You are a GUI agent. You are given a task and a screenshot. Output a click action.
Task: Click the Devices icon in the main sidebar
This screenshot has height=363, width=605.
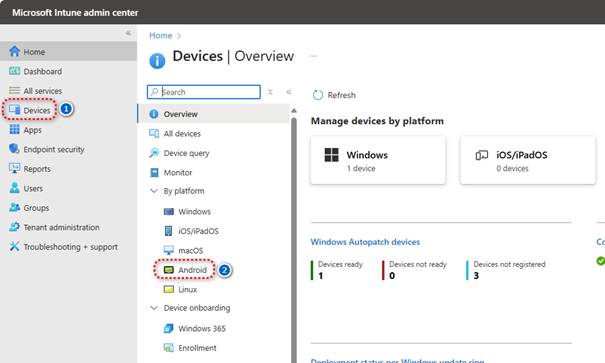point(14,110)
